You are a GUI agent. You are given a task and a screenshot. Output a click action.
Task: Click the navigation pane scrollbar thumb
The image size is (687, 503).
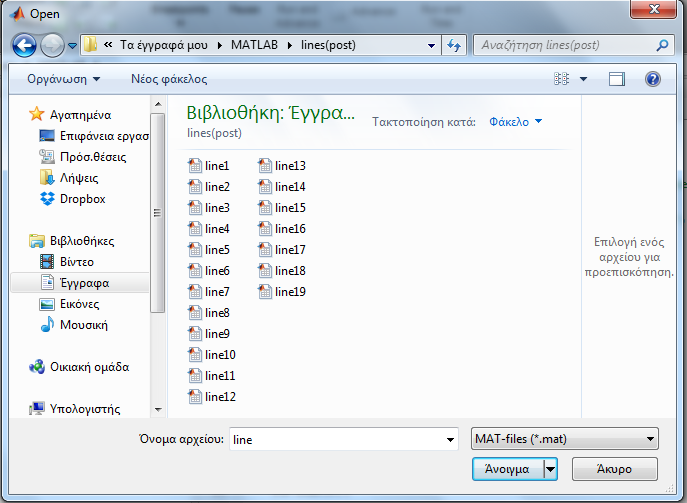158,213
